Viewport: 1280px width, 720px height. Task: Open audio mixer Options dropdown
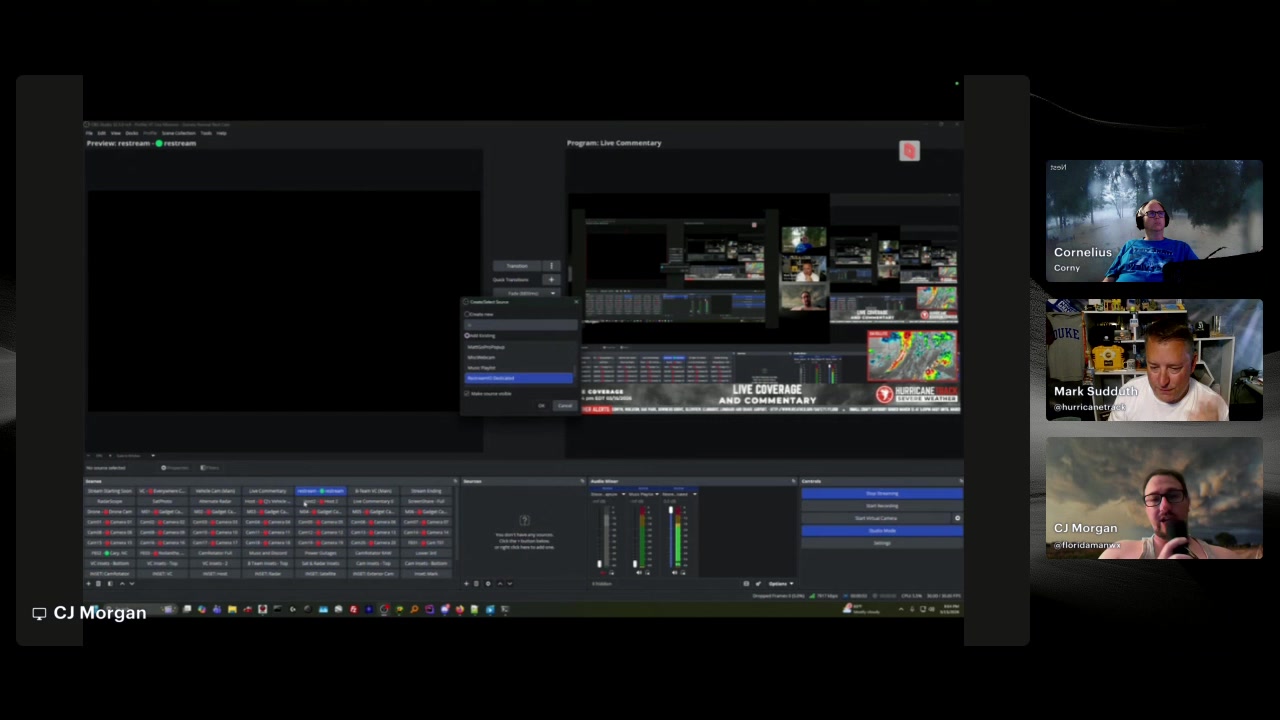point(780,584)
